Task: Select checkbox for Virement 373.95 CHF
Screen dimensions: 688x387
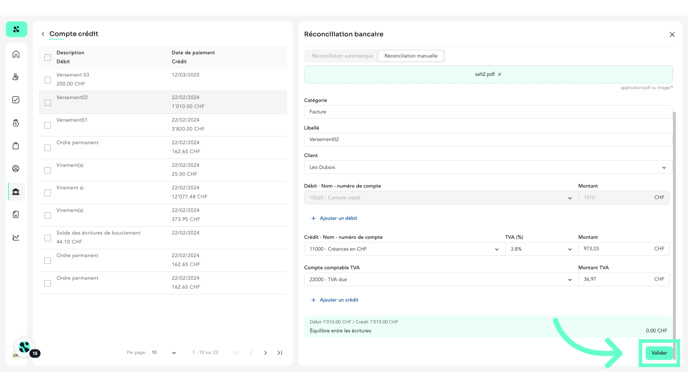Action: click(47, 215)
